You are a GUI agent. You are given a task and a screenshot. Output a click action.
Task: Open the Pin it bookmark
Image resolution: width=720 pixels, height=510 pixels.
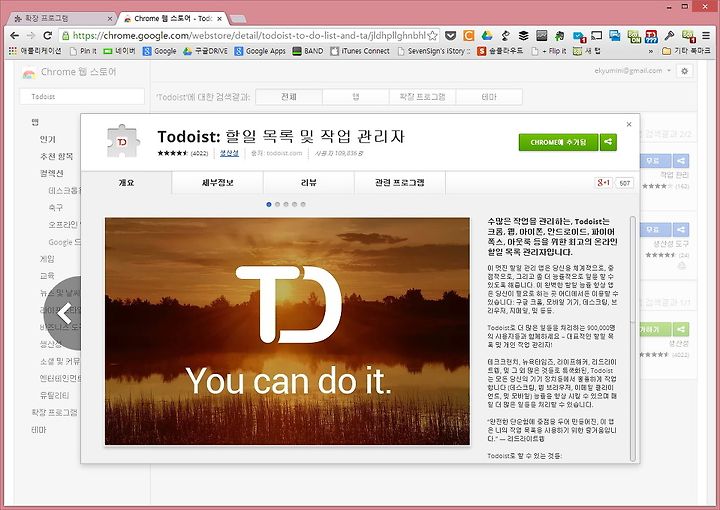(83, 51)
